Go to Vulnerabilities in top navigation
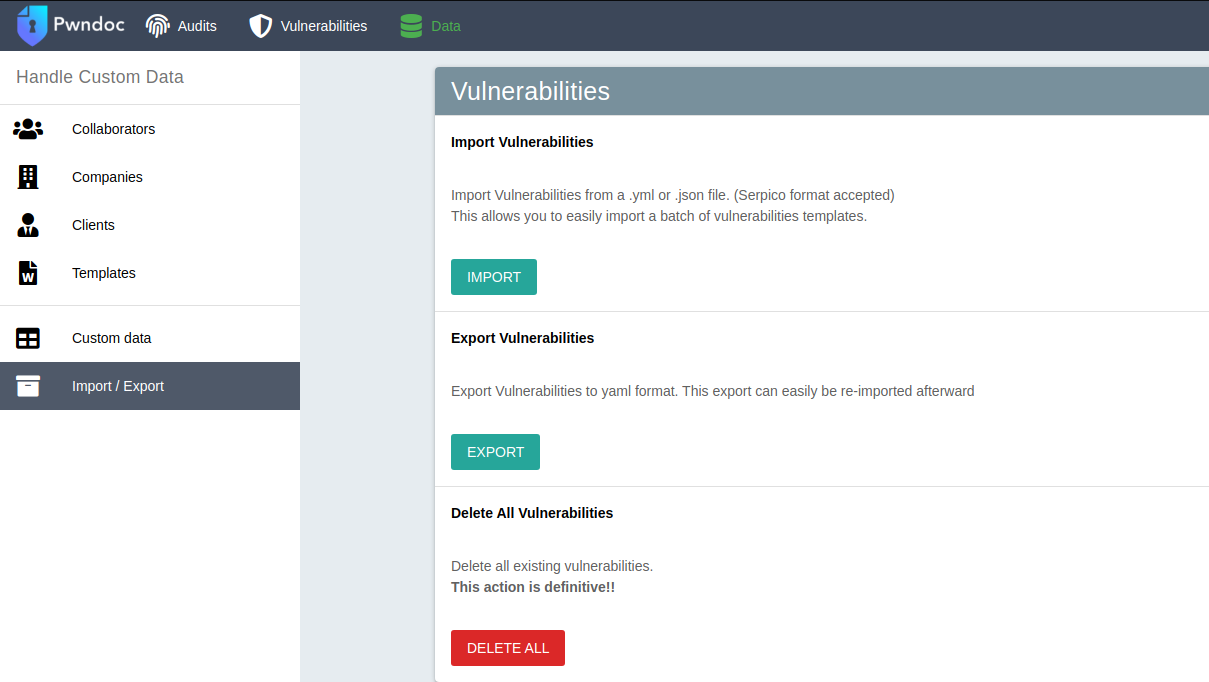This screenshot has width=1209, height=682. click(324, 26)
